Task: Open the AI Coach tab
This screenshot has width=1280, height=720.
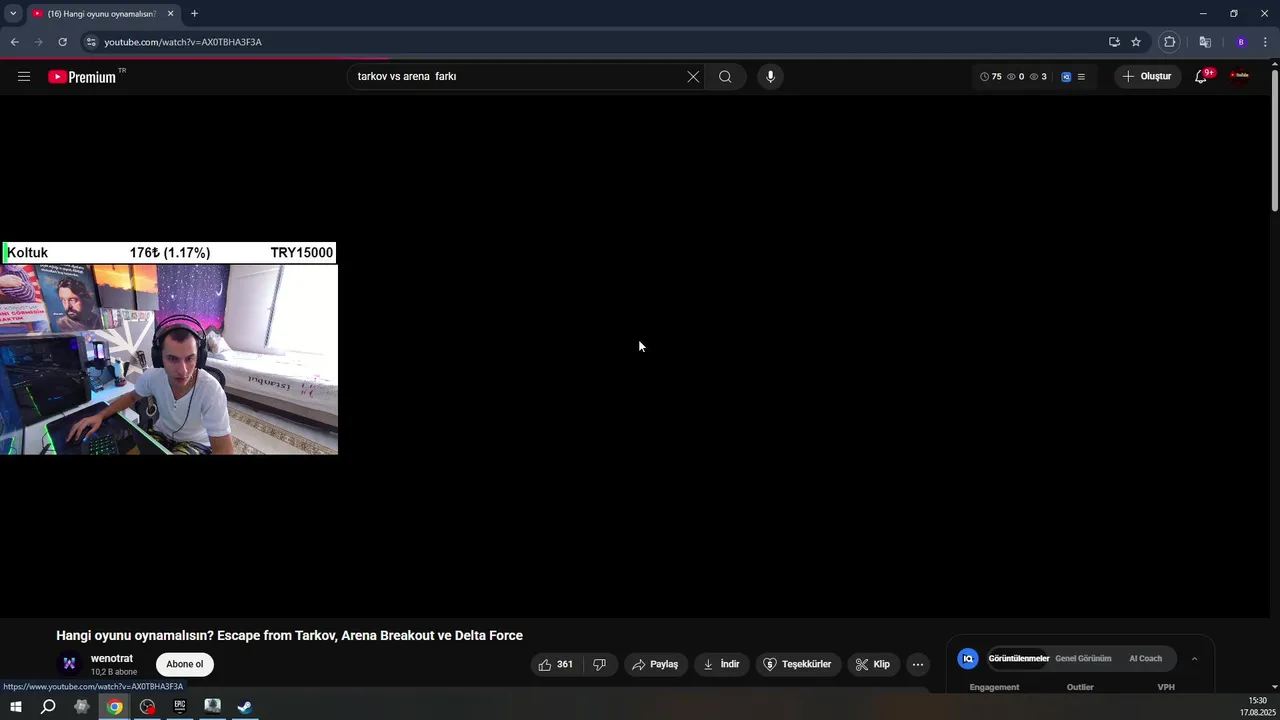Action: click(1146, 659)
